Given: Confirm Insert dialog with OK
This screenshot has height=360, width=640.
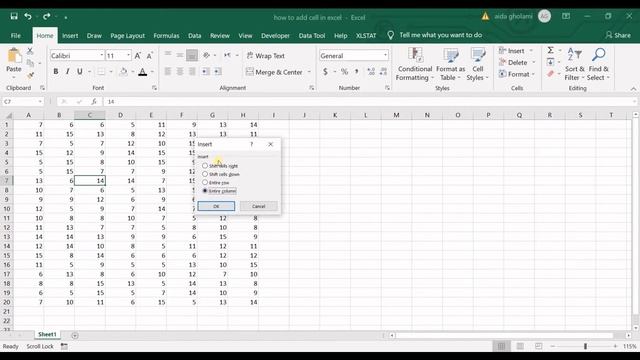Looking at the screenshot, I should tap(216, 206).
